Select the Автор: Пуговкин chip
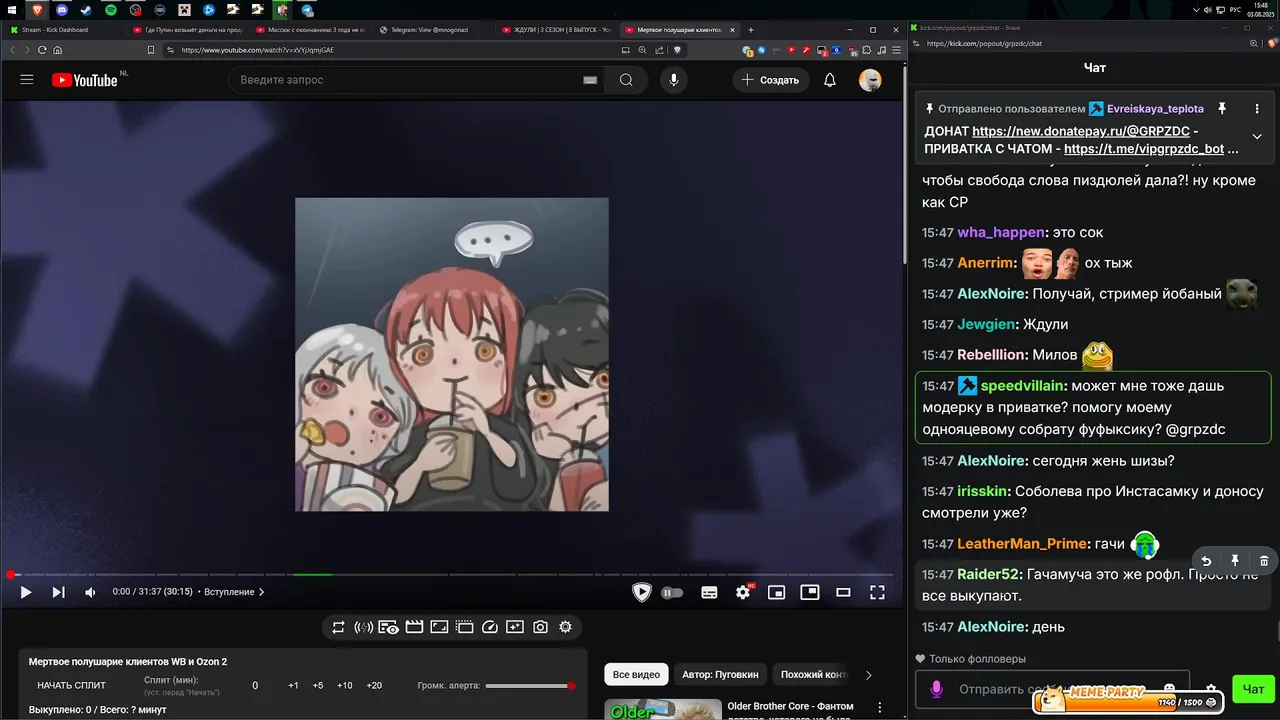Viewport: 1280px width, 720px height. pos(721,675)
